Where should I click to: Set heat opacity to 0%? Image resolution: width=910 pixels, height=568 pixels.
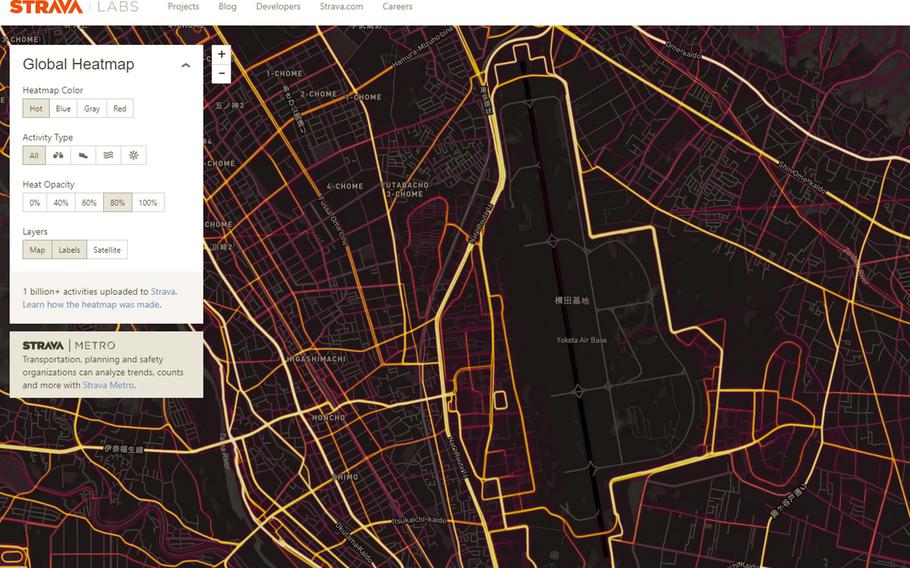point(35,202)
